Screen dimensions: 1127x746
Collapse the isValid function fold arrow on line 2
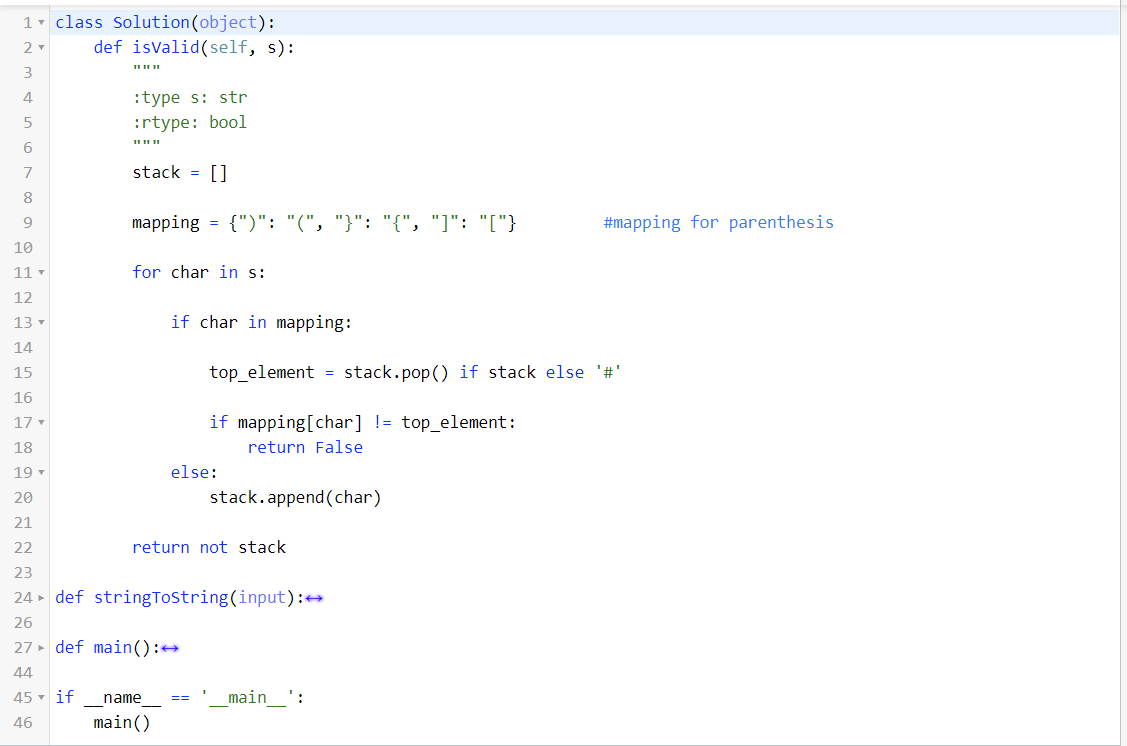pos(41,48)
